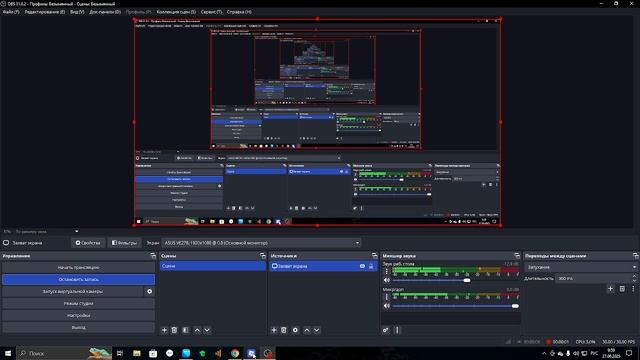Add a transition with plus icon

coord(610,289)
